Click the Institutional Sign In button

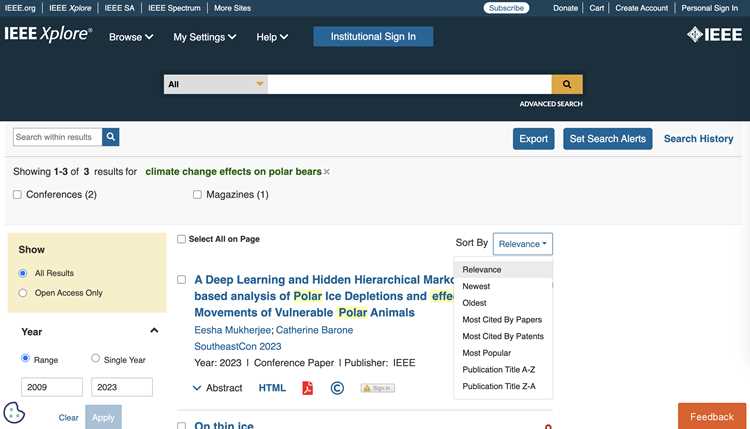pos(373,36)
